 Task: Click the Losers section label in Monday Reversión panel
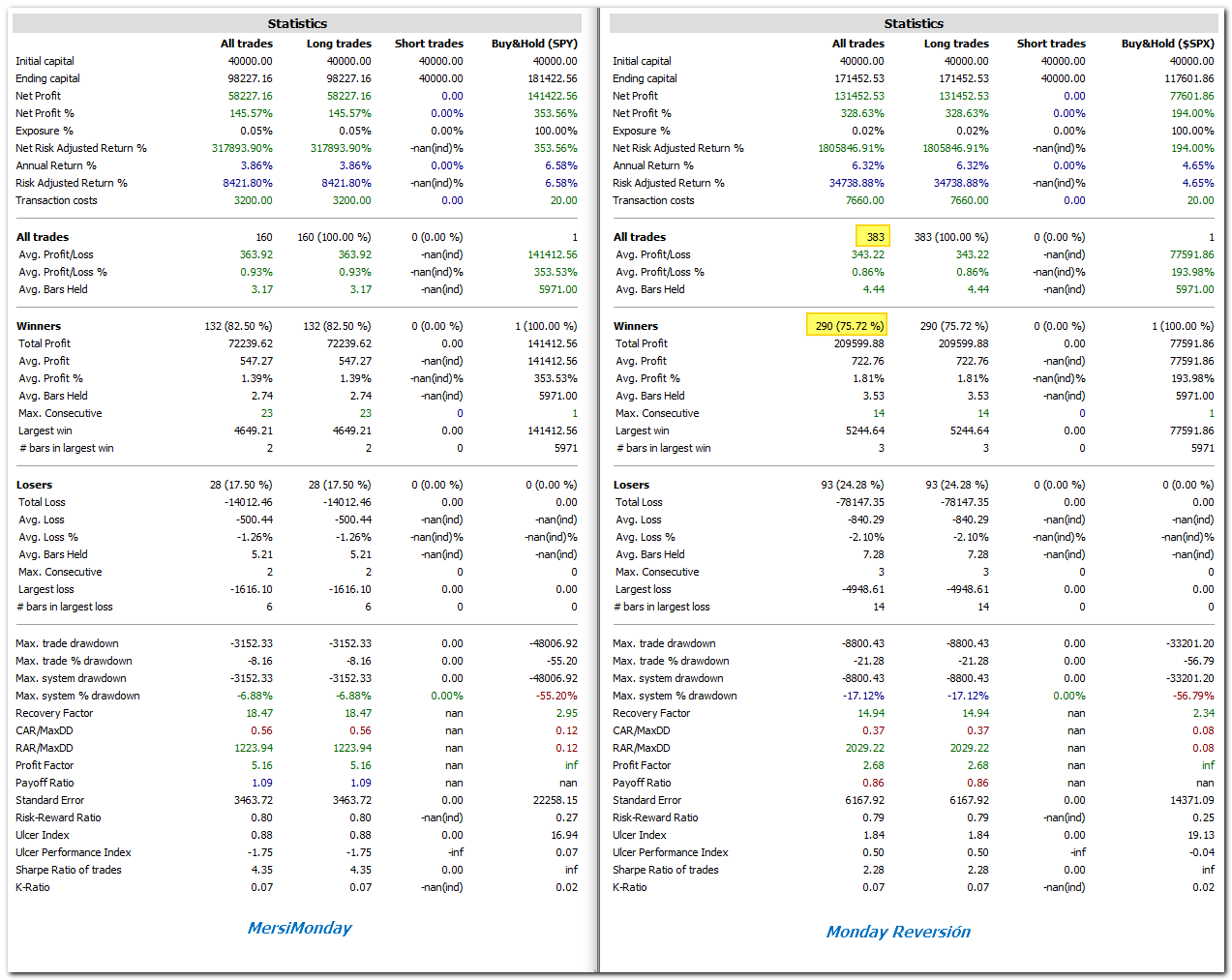pos(631,485)
